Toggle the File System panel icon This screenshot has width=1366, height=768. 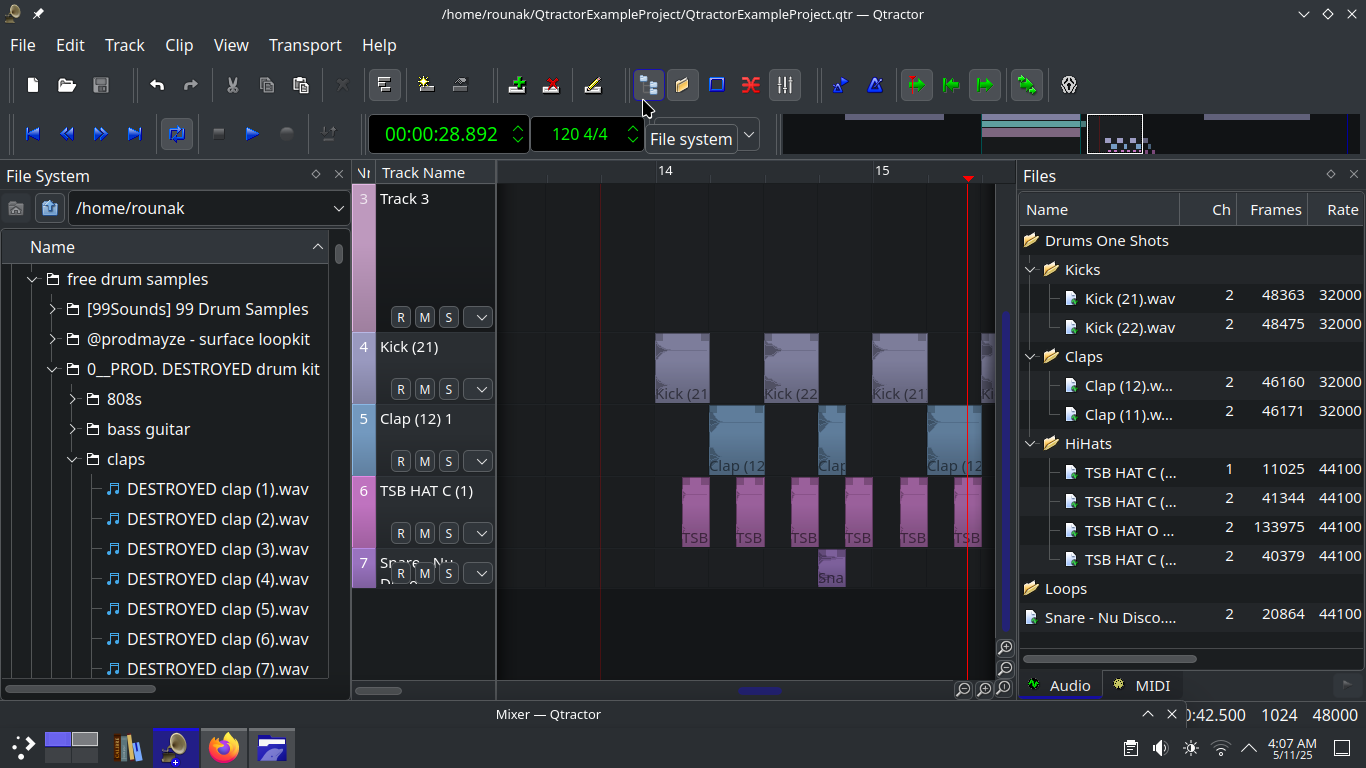[x=648, y=85]
